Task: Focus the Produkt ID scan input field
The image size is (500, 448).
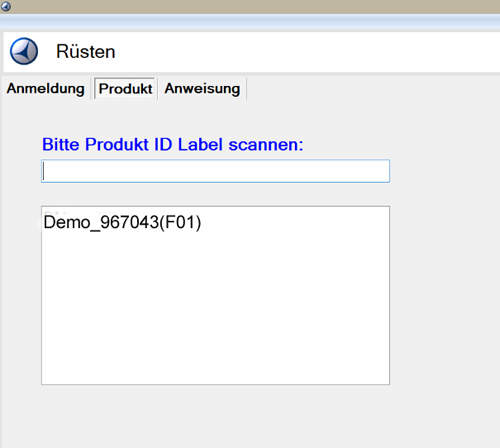Action: 215,171
